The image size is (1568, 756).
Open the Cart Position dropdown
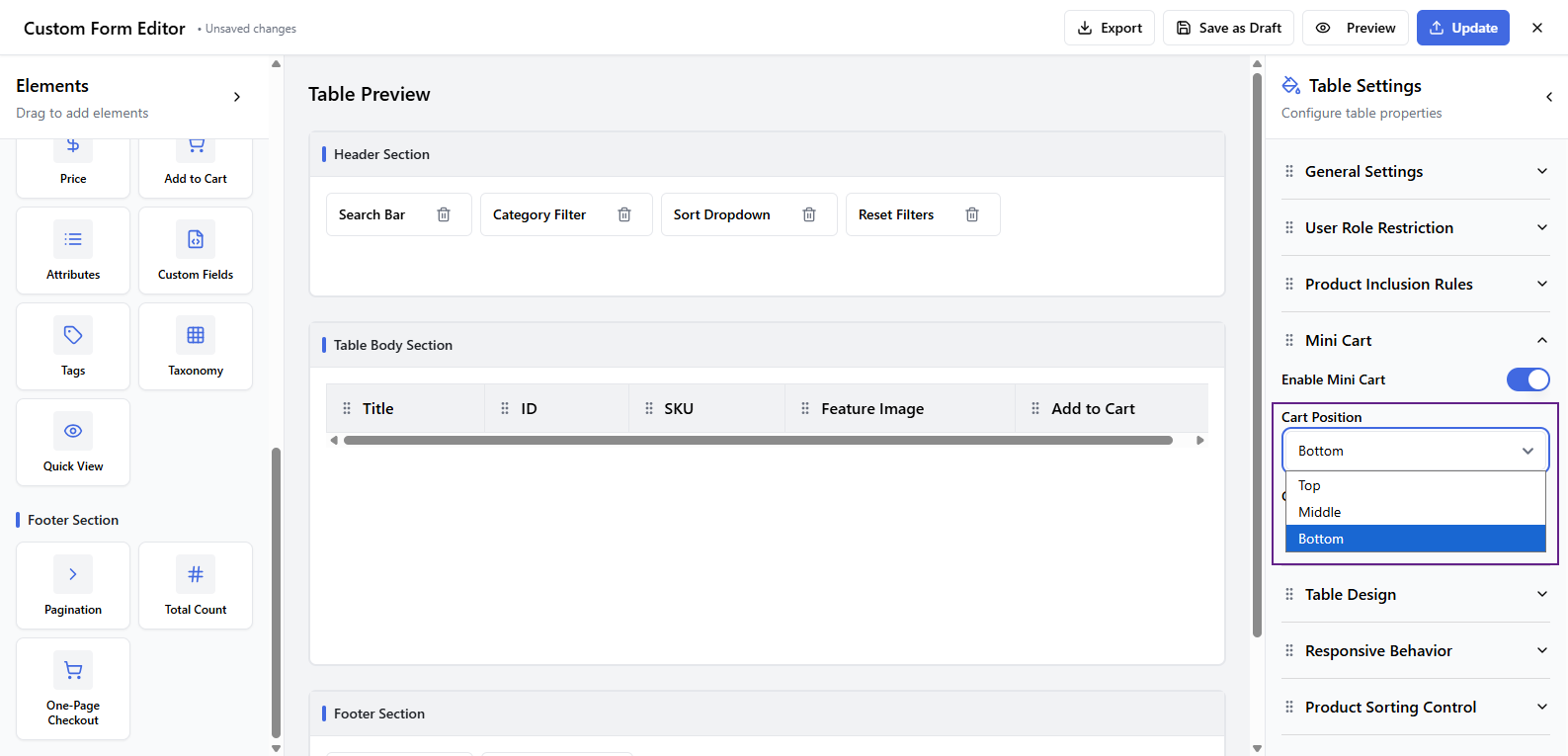pos(1415,451)
